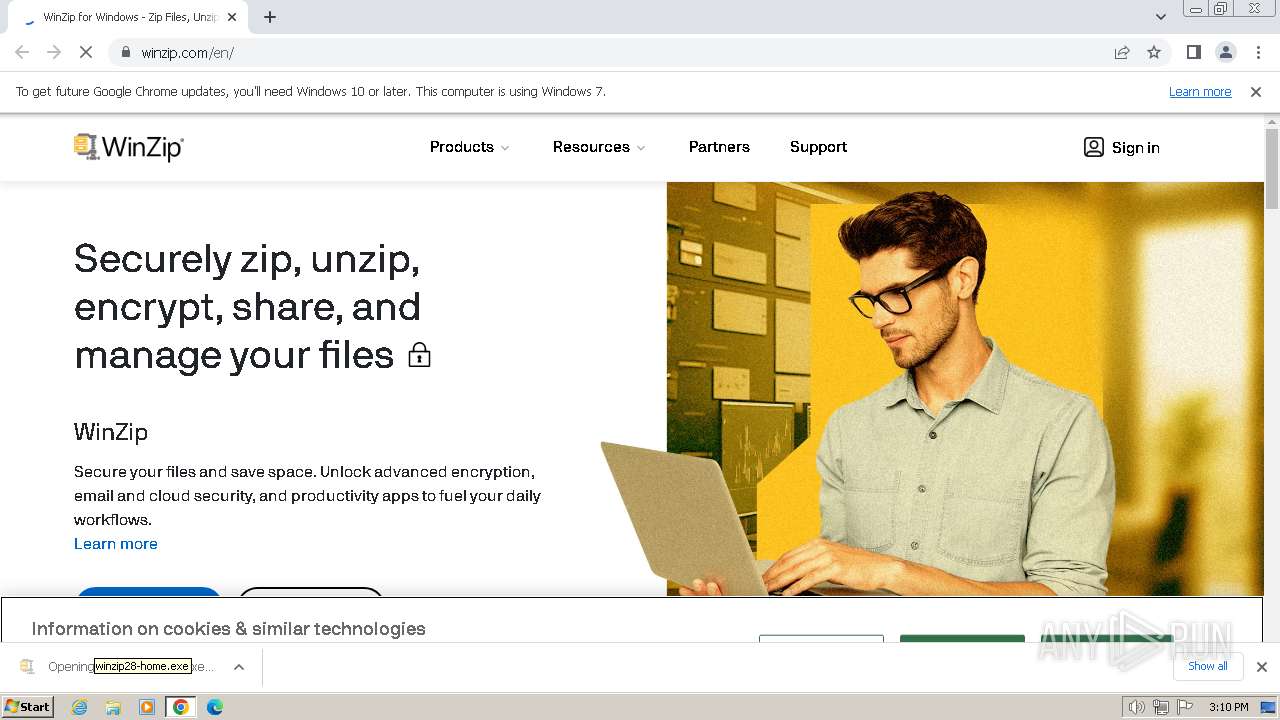Launch Internet Explorer from taskbar
Screen dimensions: 1280x720
(80, 707)
